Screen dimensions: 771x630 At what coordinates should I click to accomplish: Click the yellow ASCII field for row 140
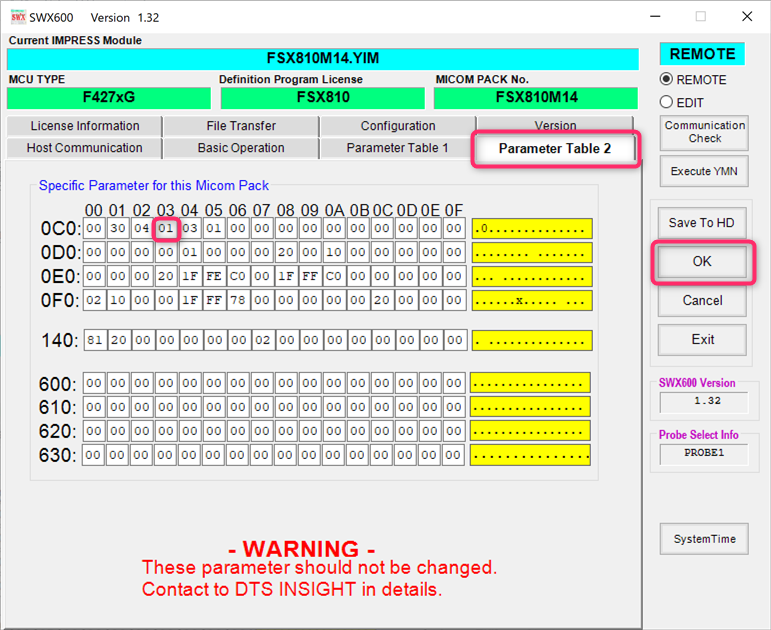[x=532, y=340]
